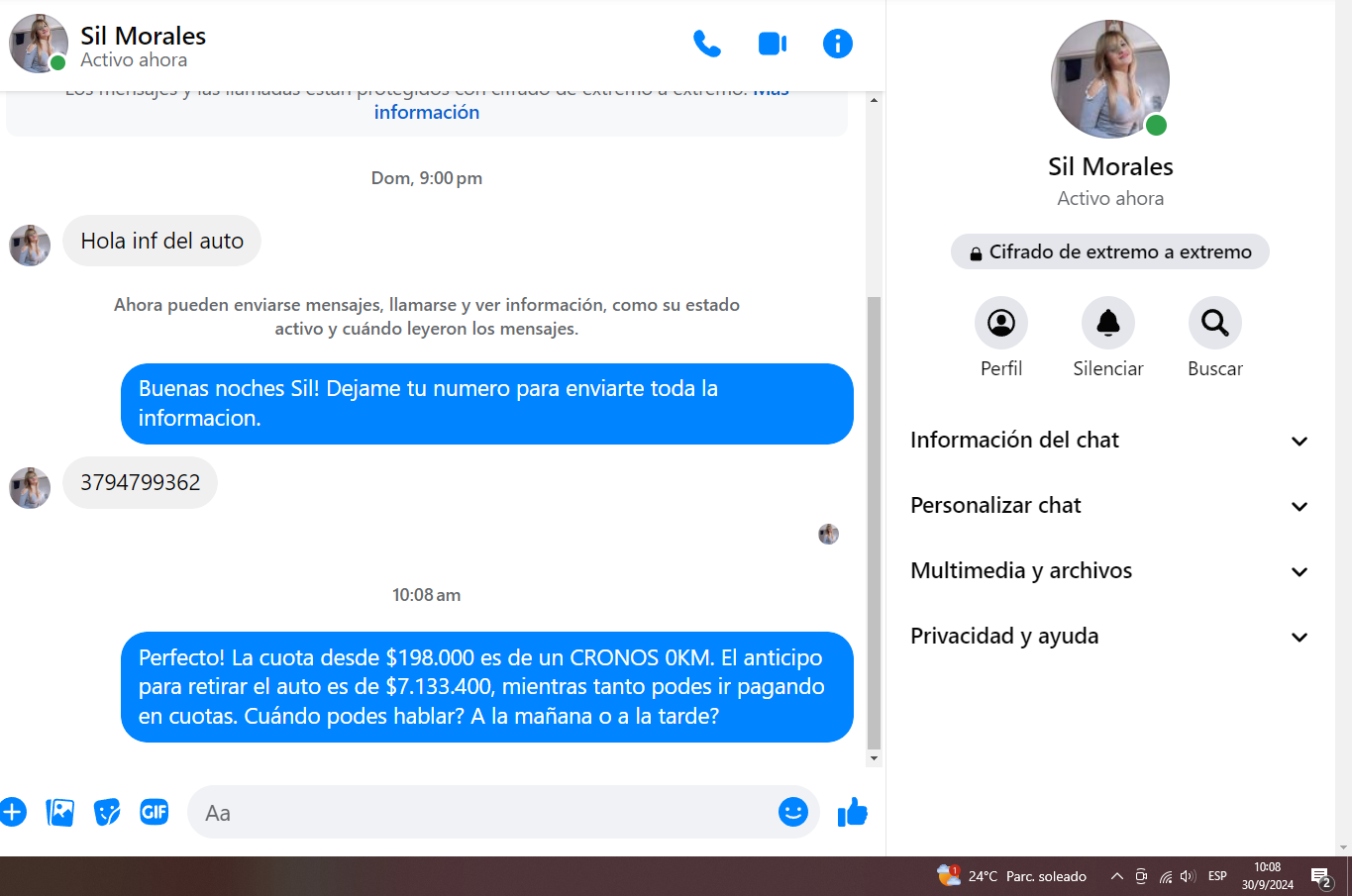Choose a sticker from the sticker icon

click(x=107, y=813)
